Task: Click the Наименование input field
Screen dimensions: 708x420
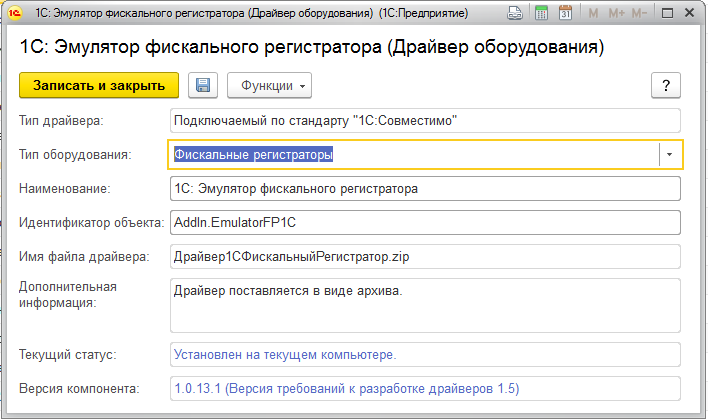Action: (425, 188)
